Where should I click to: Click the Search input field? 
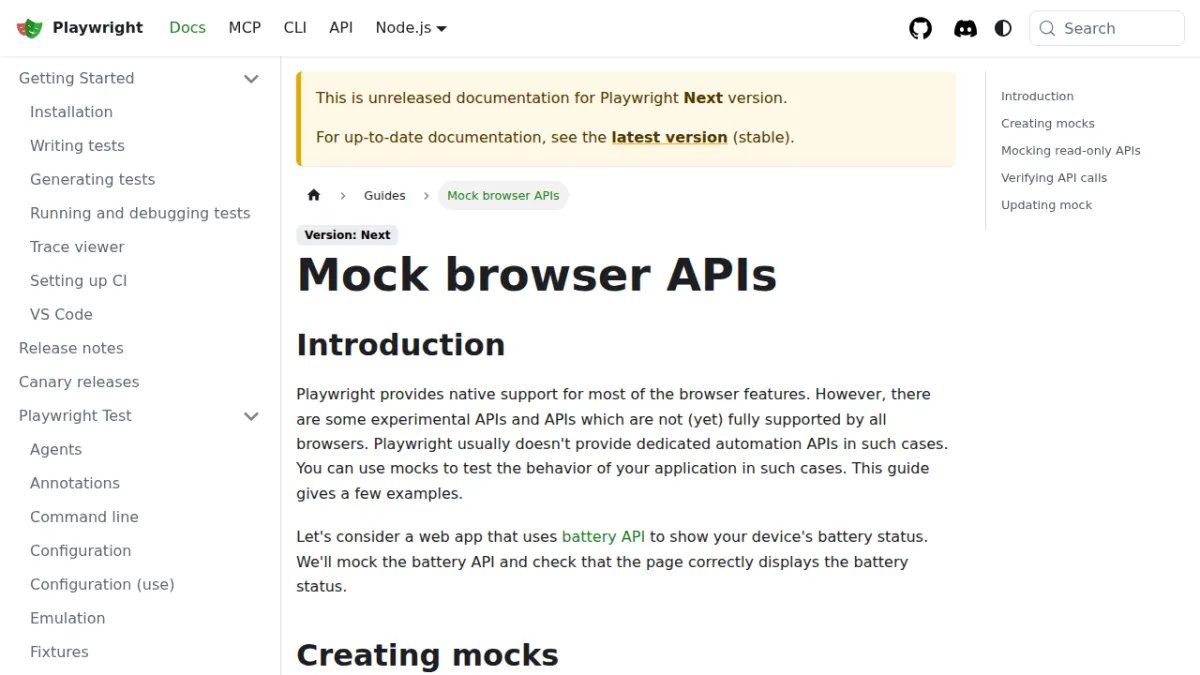1107,28
